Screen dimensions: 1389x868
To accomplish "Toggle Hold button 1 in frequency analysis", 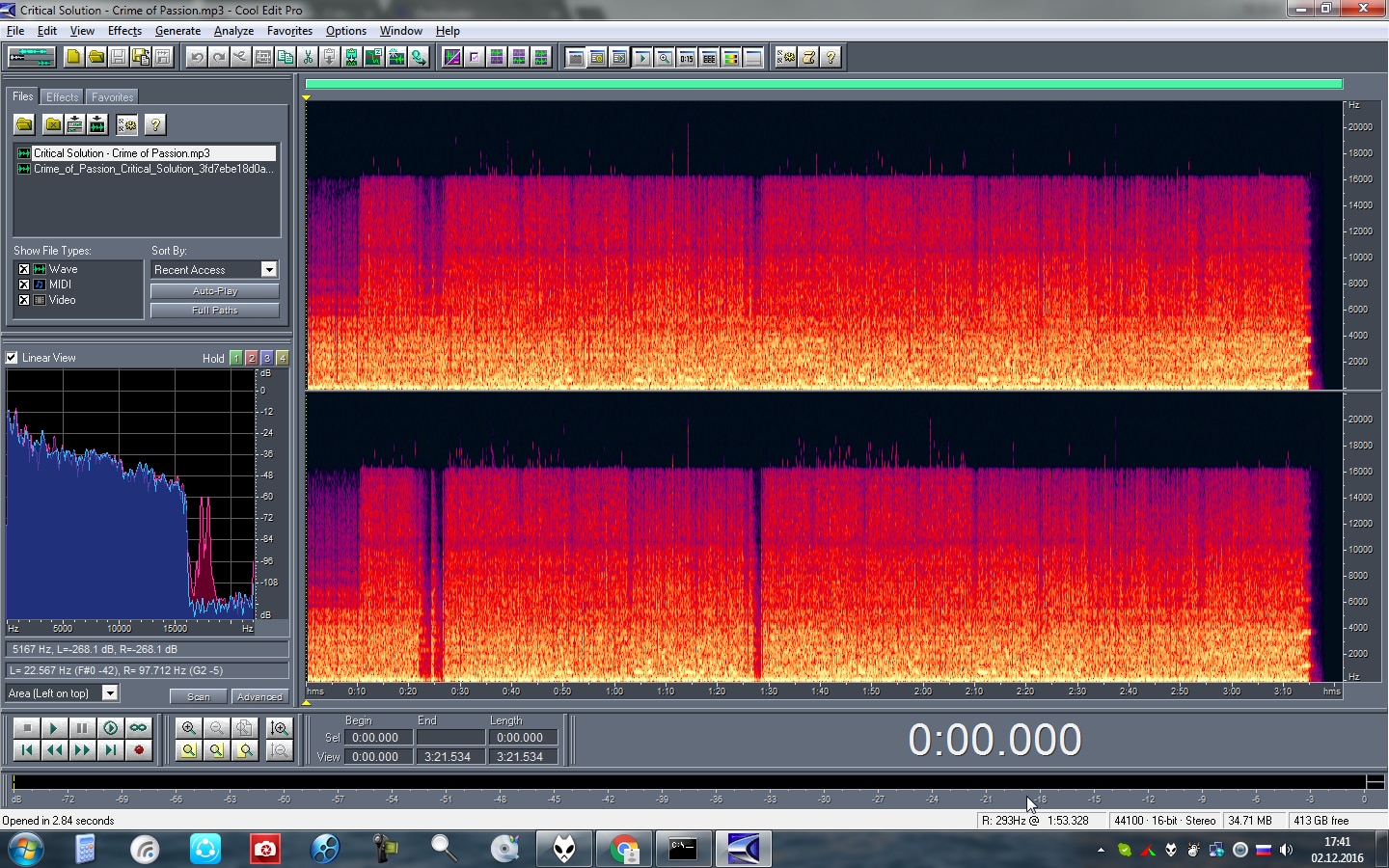I will pyautogui.click(x=236, y=358).
